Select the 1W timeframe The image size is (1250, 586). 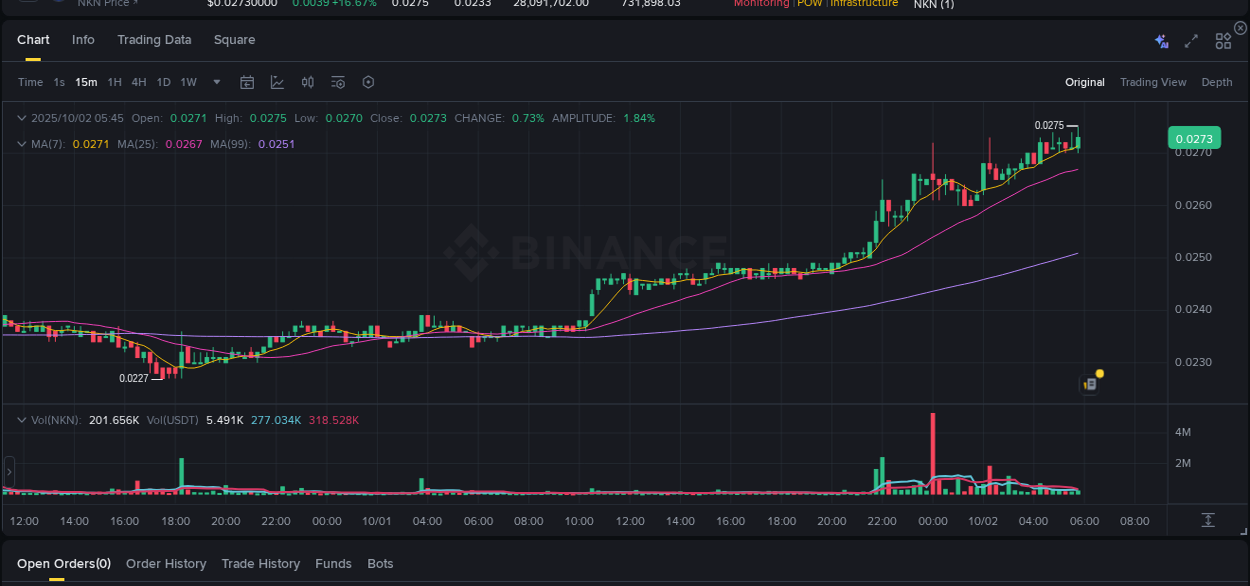coord(188,82)
